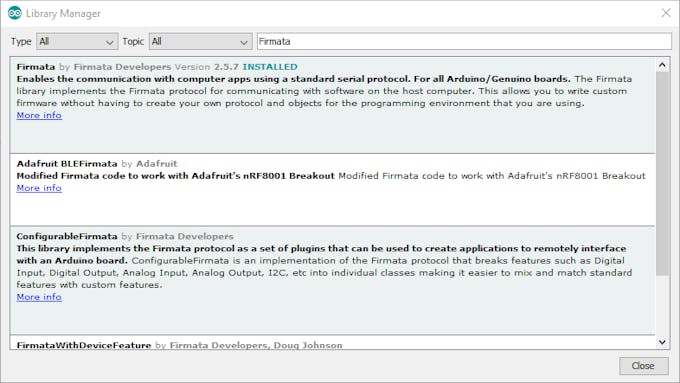Screen dimensions: 680x383
Task: Click the Version 2.5.7 text
Action: coord(207,67)
